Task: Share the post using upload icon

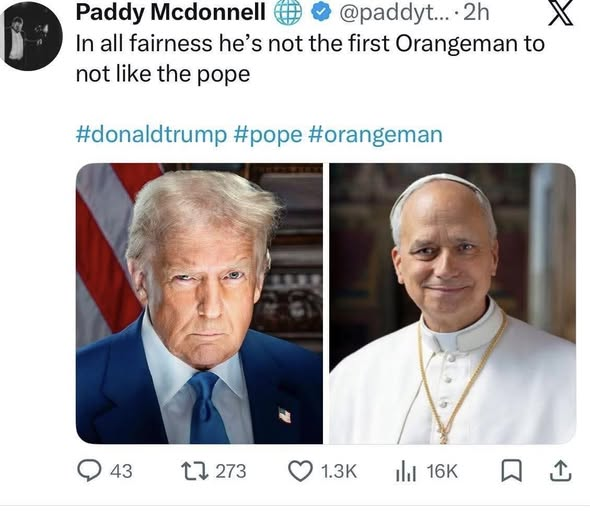Action: (x=561, y=471)
